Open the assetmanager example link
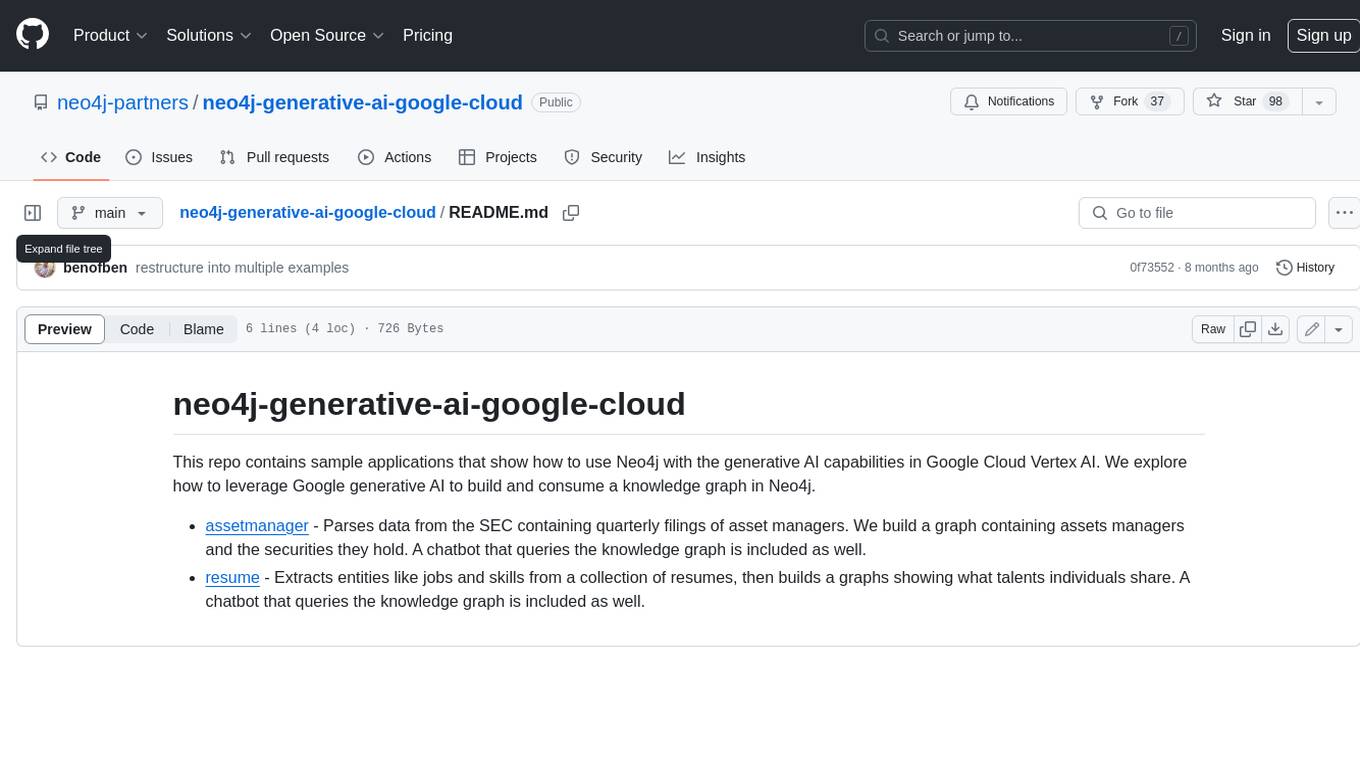This screenshot has width=1360, height=764. click(257, 525)
